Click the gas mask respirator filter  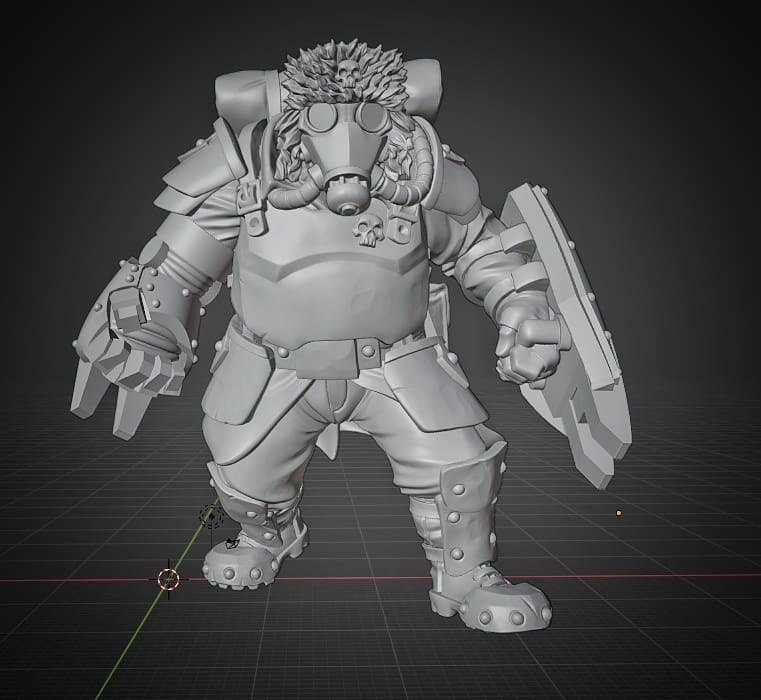click(x=345, y=197)
